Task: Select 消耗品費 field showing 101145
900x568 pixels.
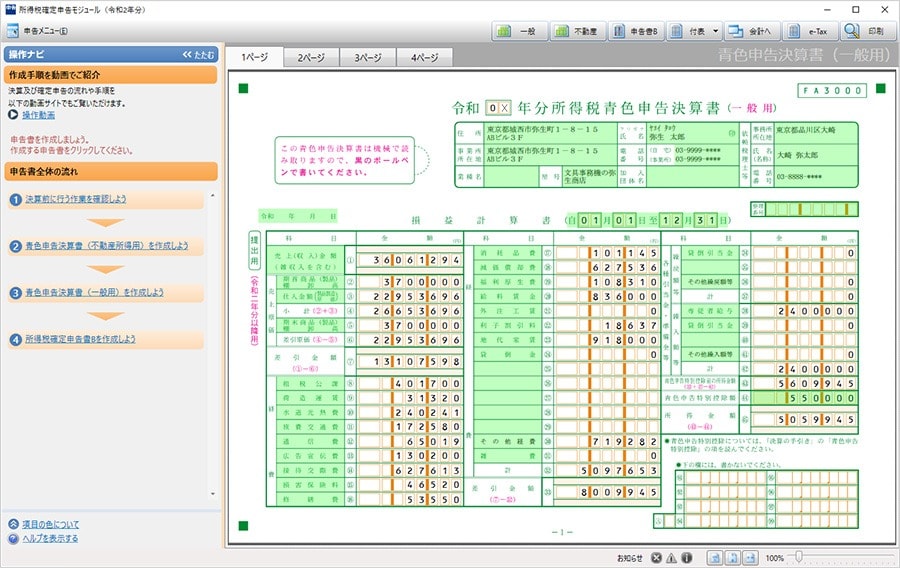Action: coord(607,252)
